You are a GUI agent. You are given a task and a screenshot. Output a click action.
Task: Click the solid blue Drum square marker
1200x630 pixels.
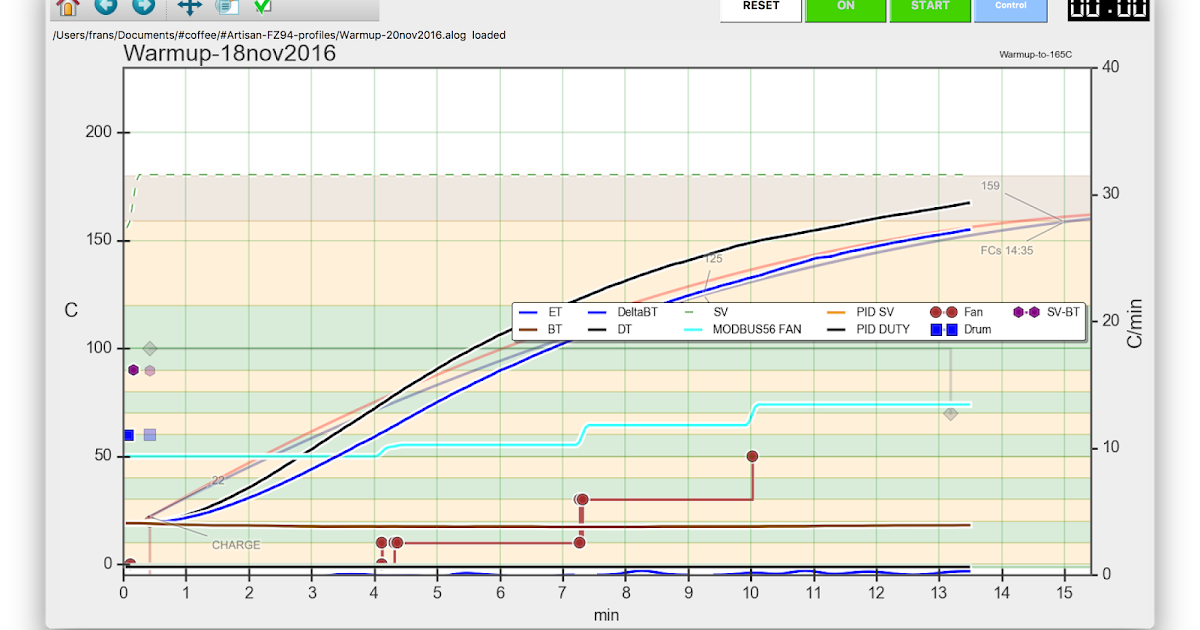(x=129, y=435)
